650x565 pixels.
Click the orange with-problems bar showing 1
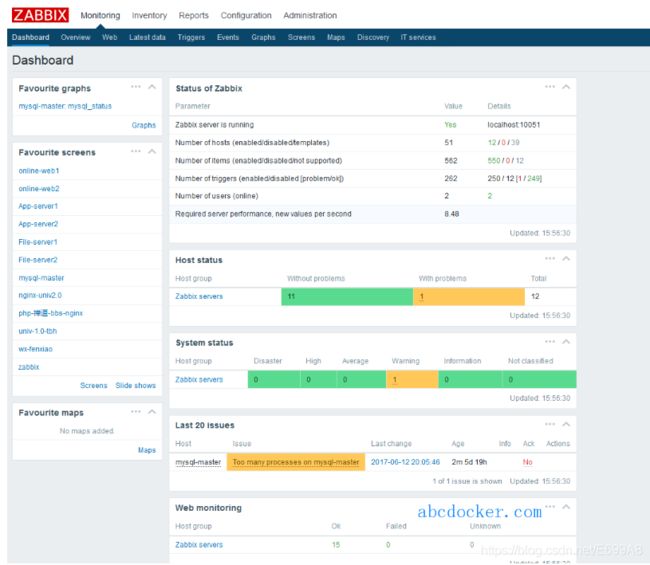coord(469,297)
